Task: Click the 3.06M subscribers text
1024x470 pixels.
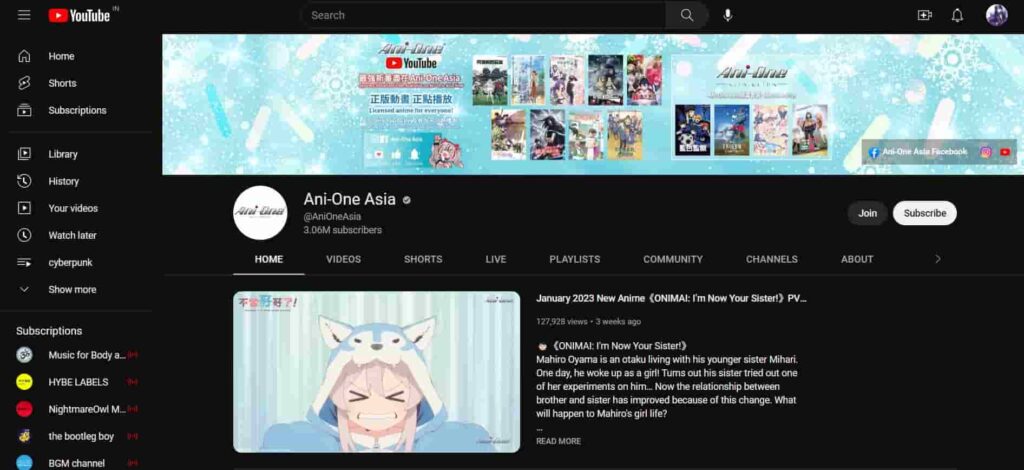Action: coord(343,230)
